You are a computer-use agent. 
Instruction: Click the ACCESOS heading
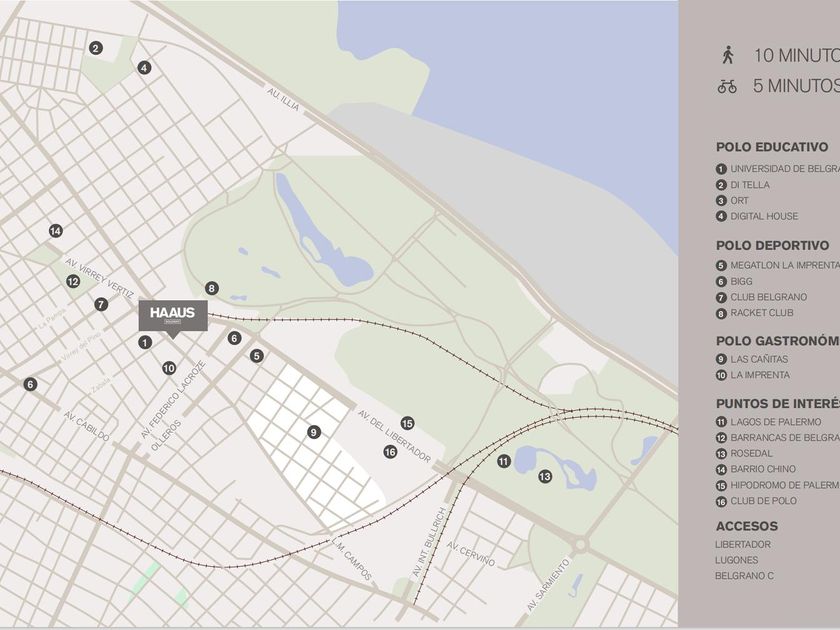[747, 526]
